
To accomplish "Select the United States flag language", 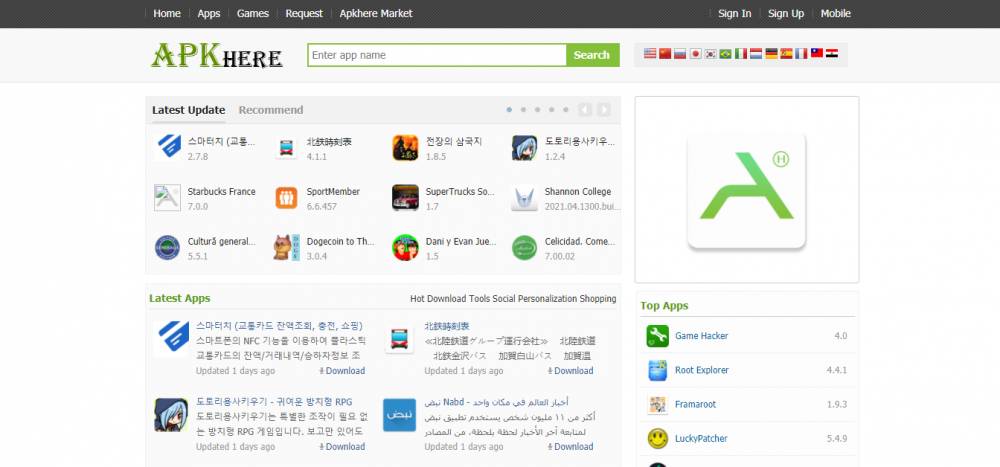I will (x=649, y=54).
